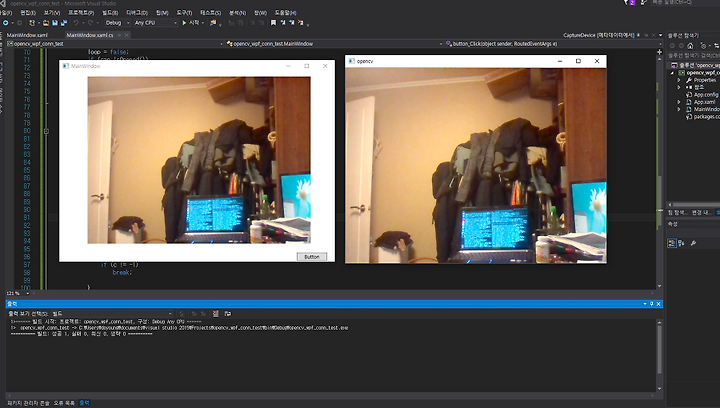Click the Solution Explorer search field
The height and width of the screenshot is (408, 720).
point(693,56)
